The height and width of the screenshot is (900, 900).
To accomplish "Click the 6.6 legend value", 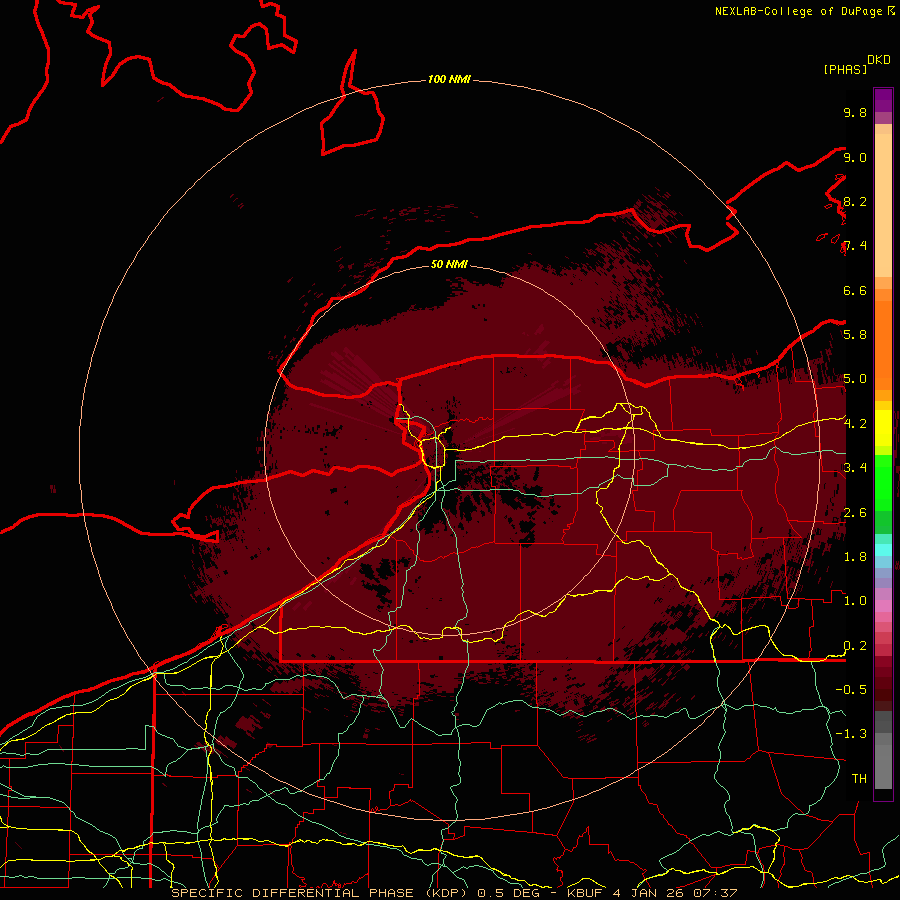I will [855, 290].
